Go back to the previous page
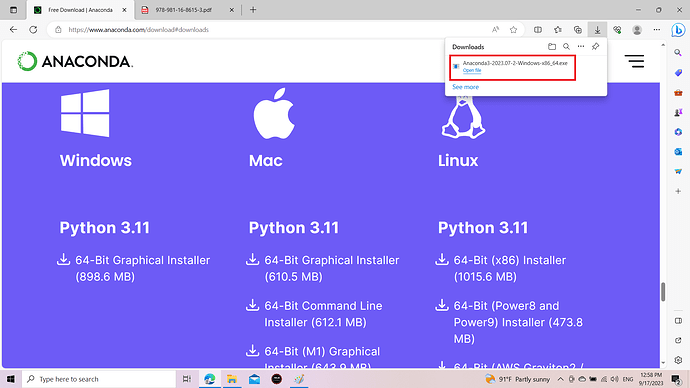 point(13,29)
